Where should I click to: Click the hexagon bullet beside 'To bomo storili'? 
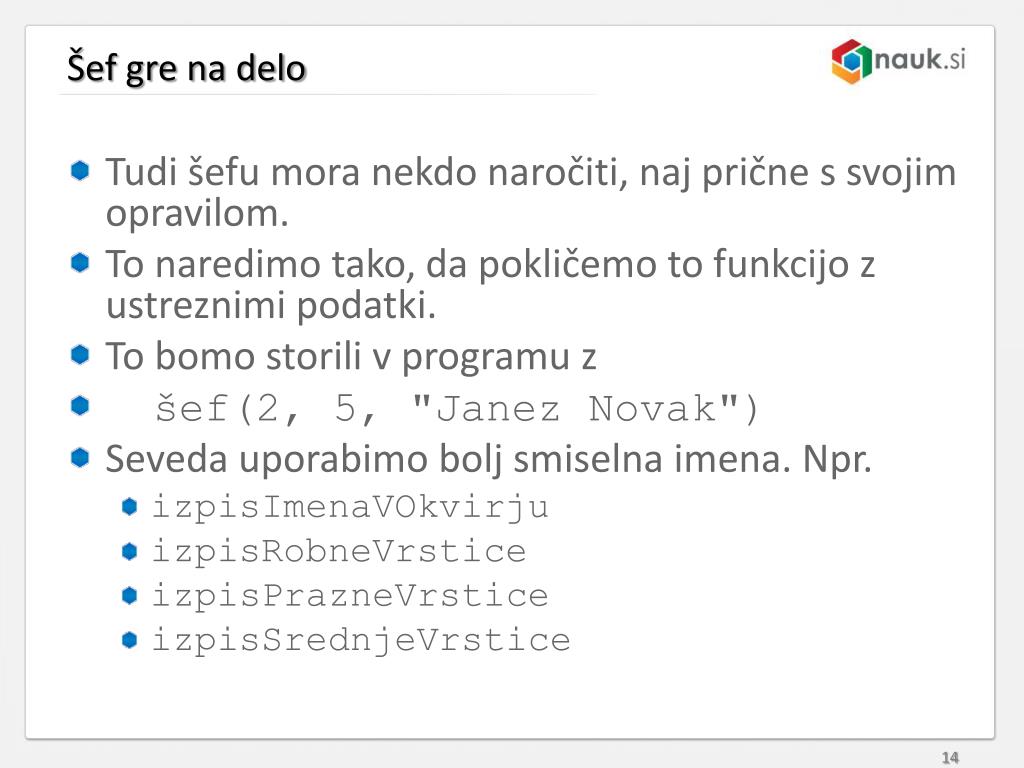(x=80, y=355)
